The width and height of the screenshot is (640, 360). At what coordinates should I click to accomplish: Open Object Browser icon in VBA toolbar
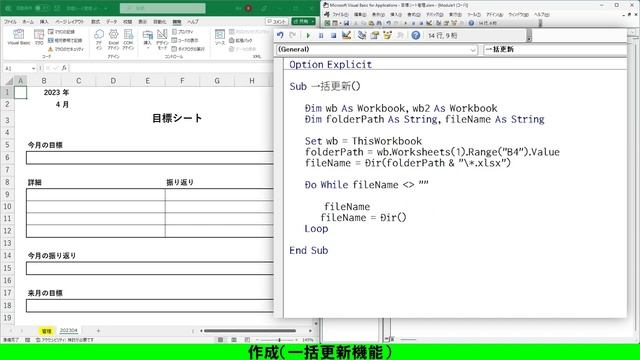pyautogui.click(x=387, y=36)
